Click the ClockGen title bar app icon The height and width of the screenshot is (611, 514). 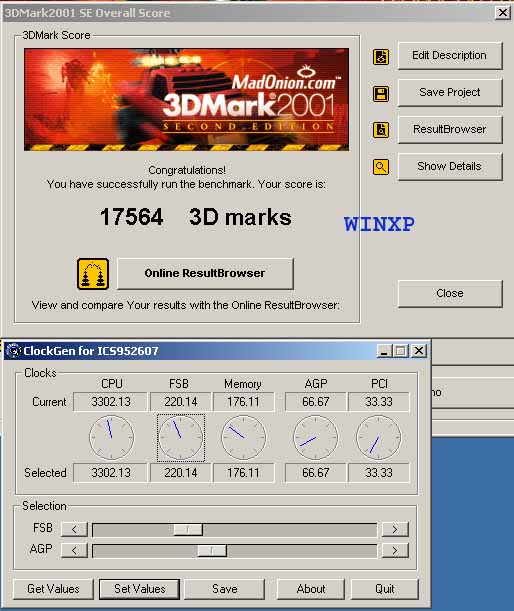(x=13, y=351)
